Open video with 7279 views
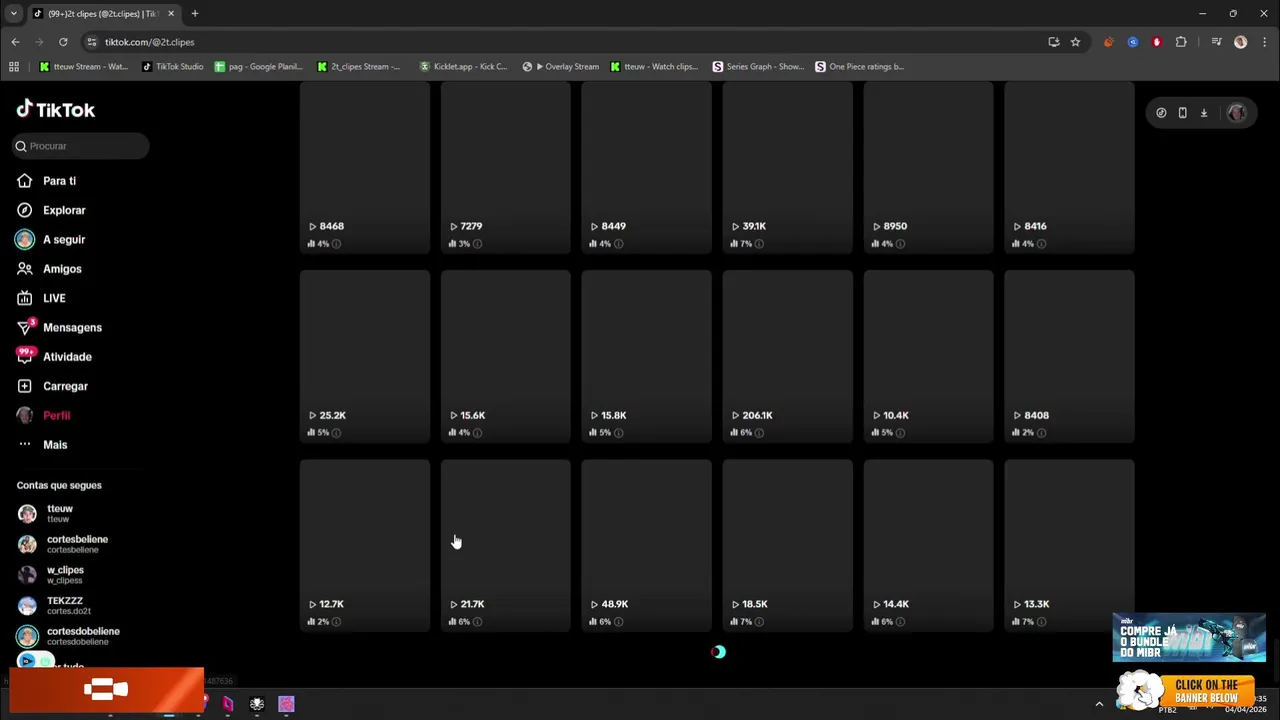 click(x=506, y=168)
